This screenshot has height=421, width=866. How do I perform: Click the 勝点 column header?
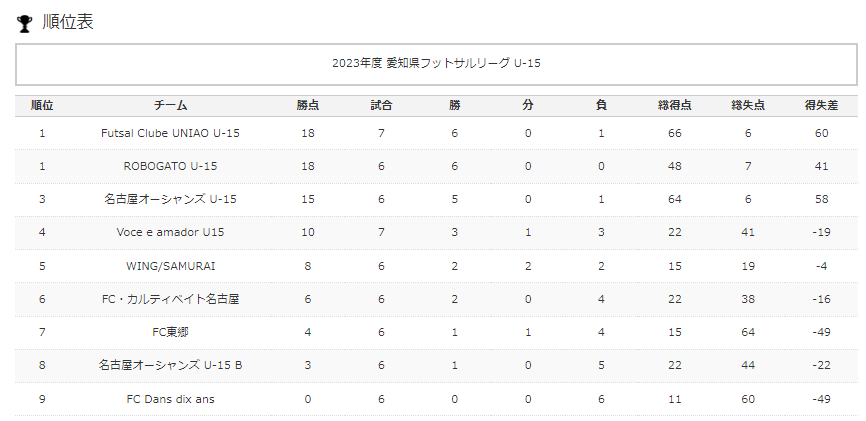click(x=308, y=106)
